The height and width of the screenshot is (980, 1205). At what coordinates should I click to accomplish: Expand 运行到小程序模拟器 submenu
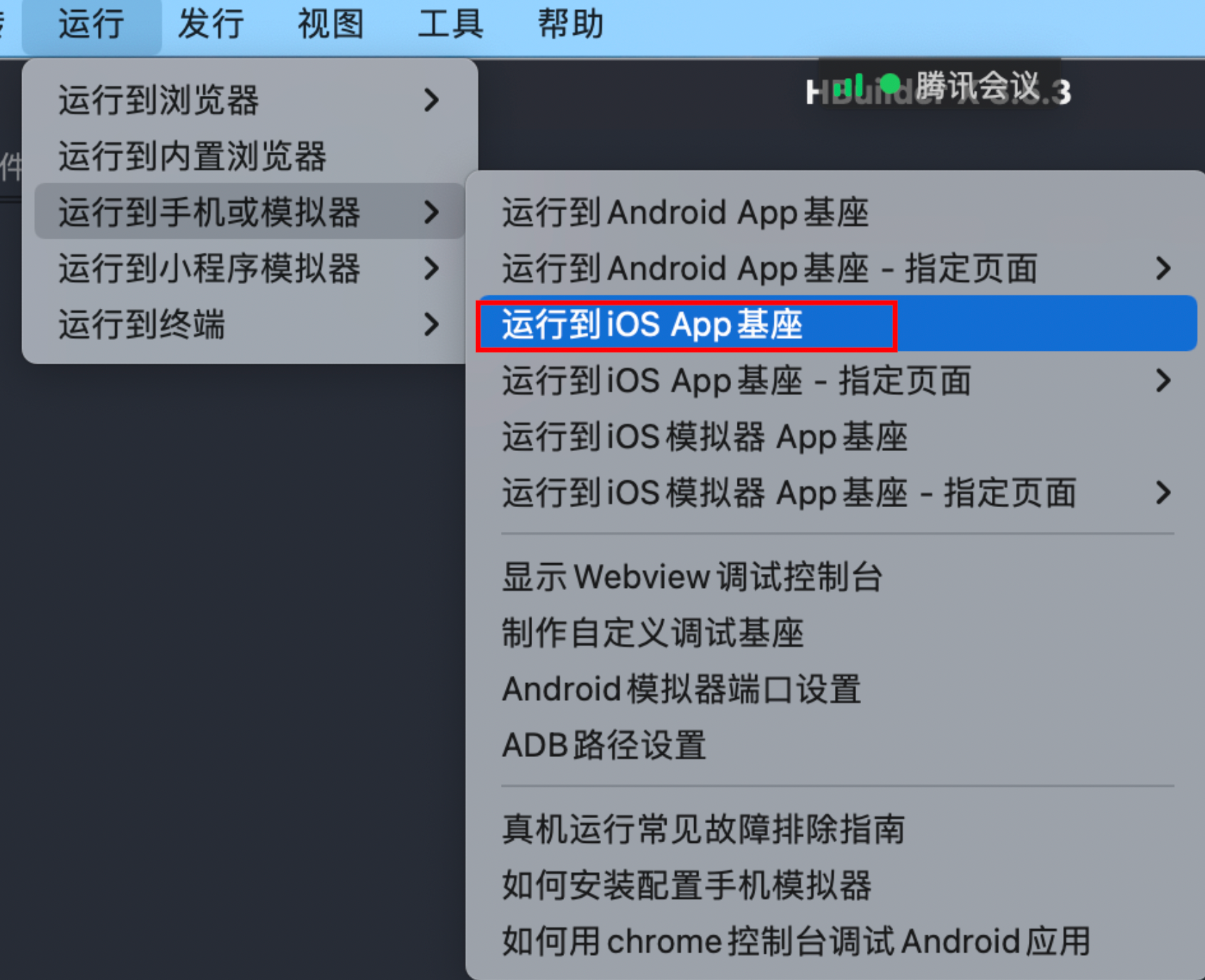click(250, 268)
